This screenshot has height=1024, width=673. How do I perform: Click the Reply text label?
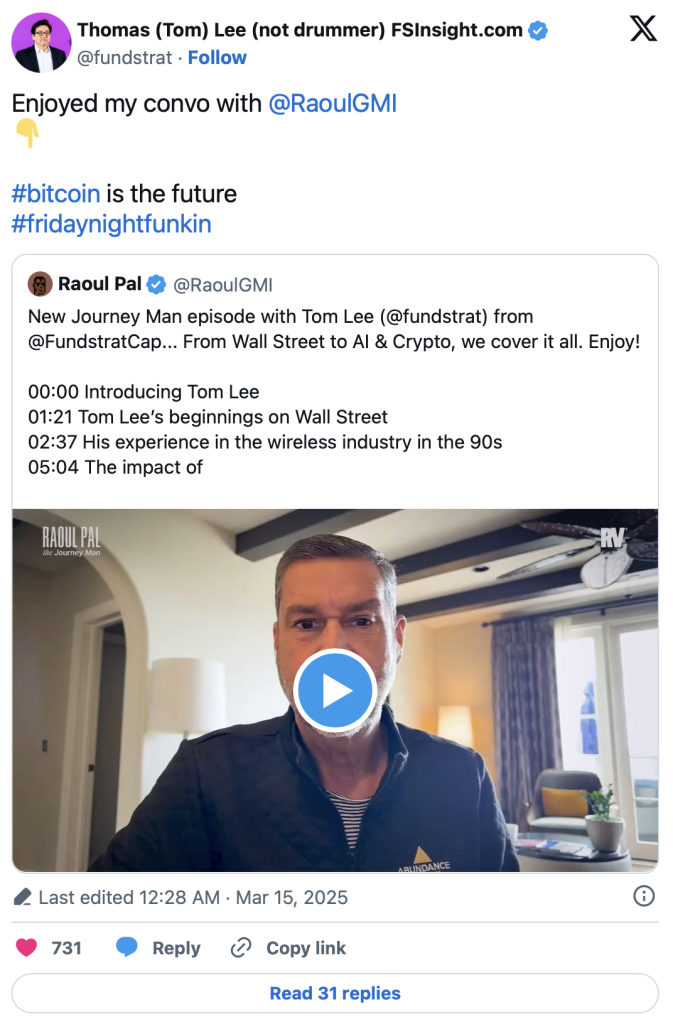pos(176,948)
